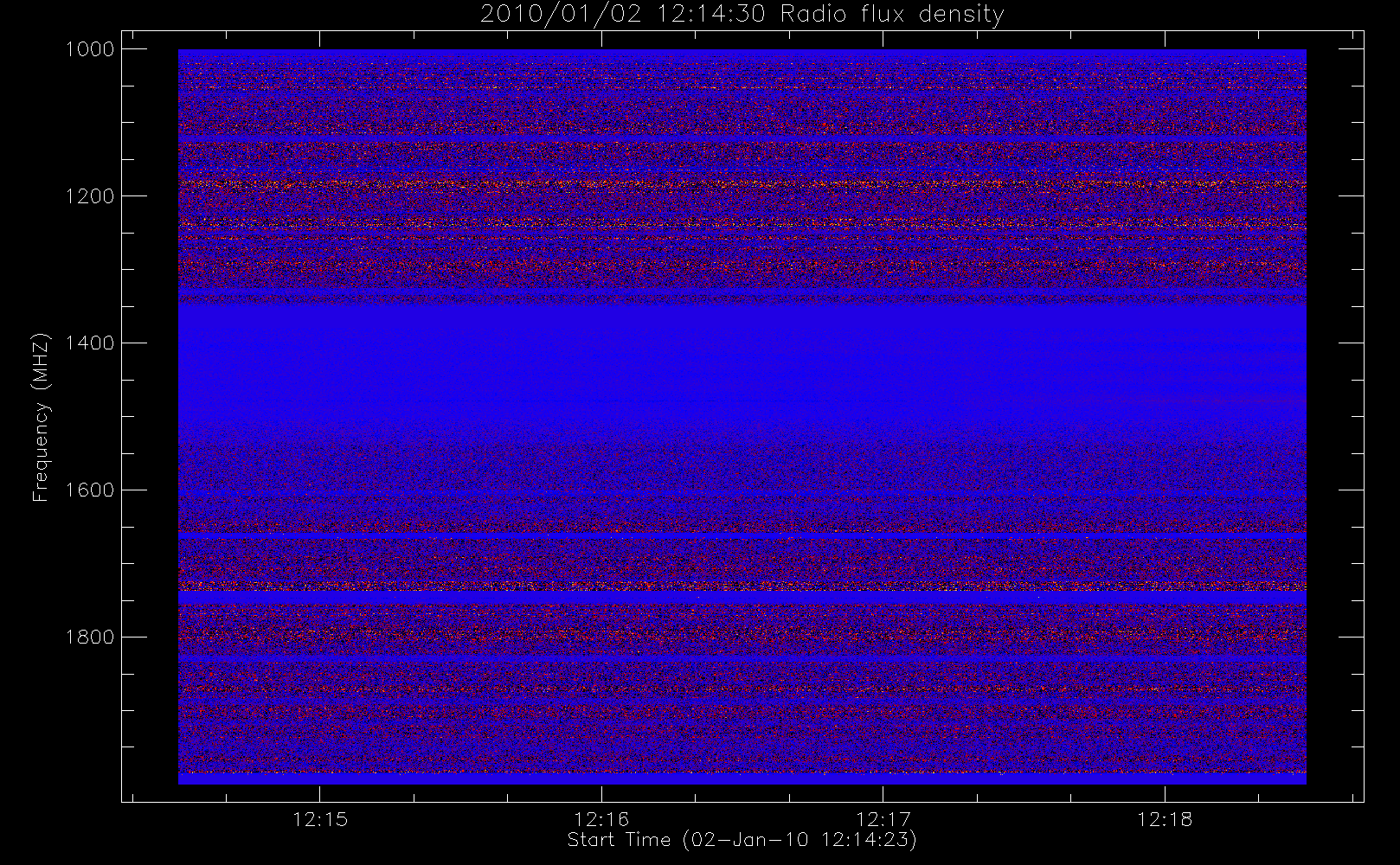Click the 12:16 time tick label

tap(601, 819)
